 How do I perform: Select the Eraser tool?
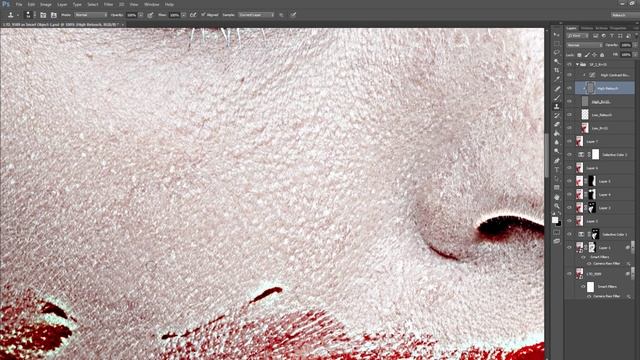[557, 124]
